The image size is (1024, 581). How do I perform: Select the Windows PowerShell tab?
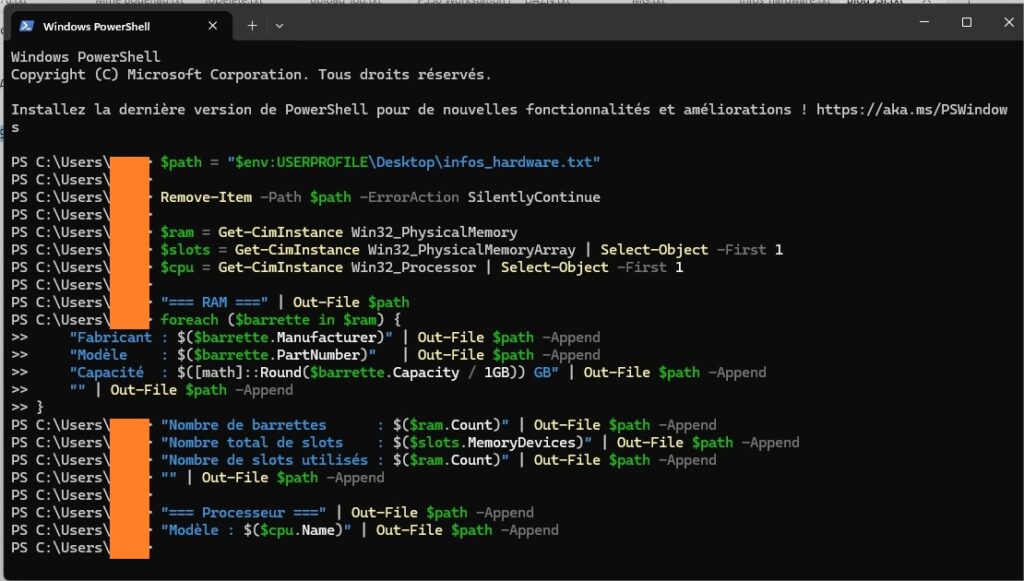(121, 26)
